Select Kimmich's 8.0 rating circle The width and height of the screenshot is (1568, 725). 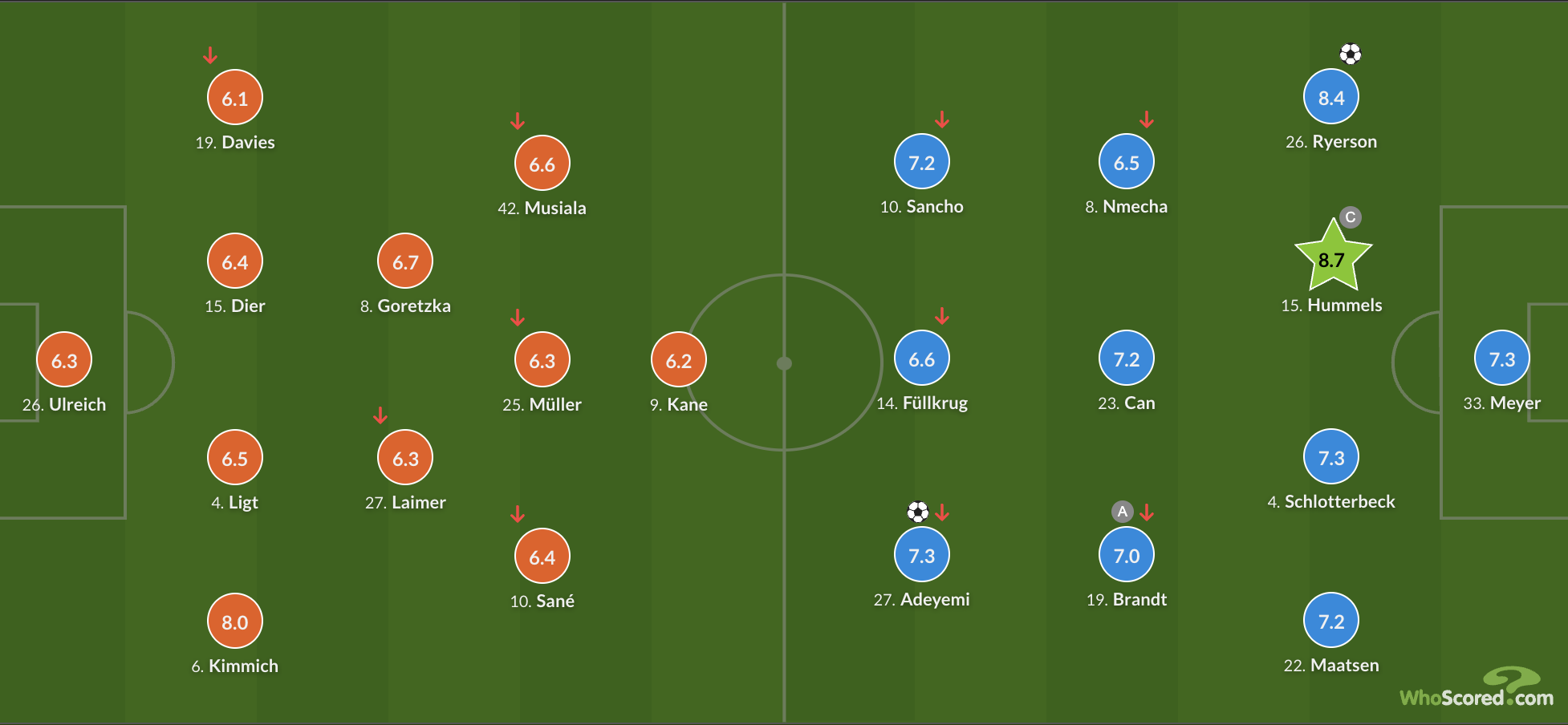point(235,621)
